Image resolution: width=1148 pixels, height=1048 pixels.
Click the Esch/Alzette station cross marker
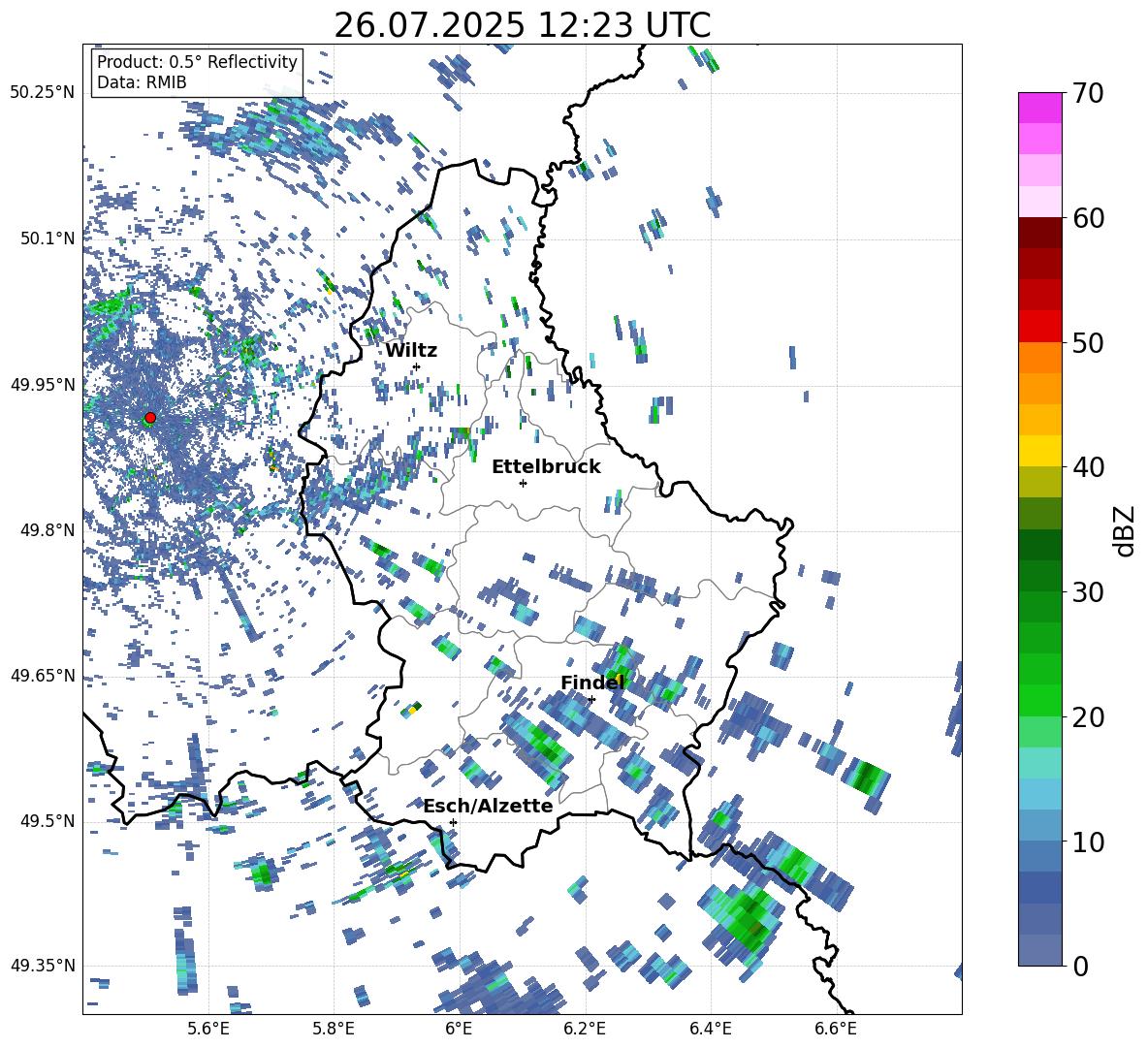point(453,822)
